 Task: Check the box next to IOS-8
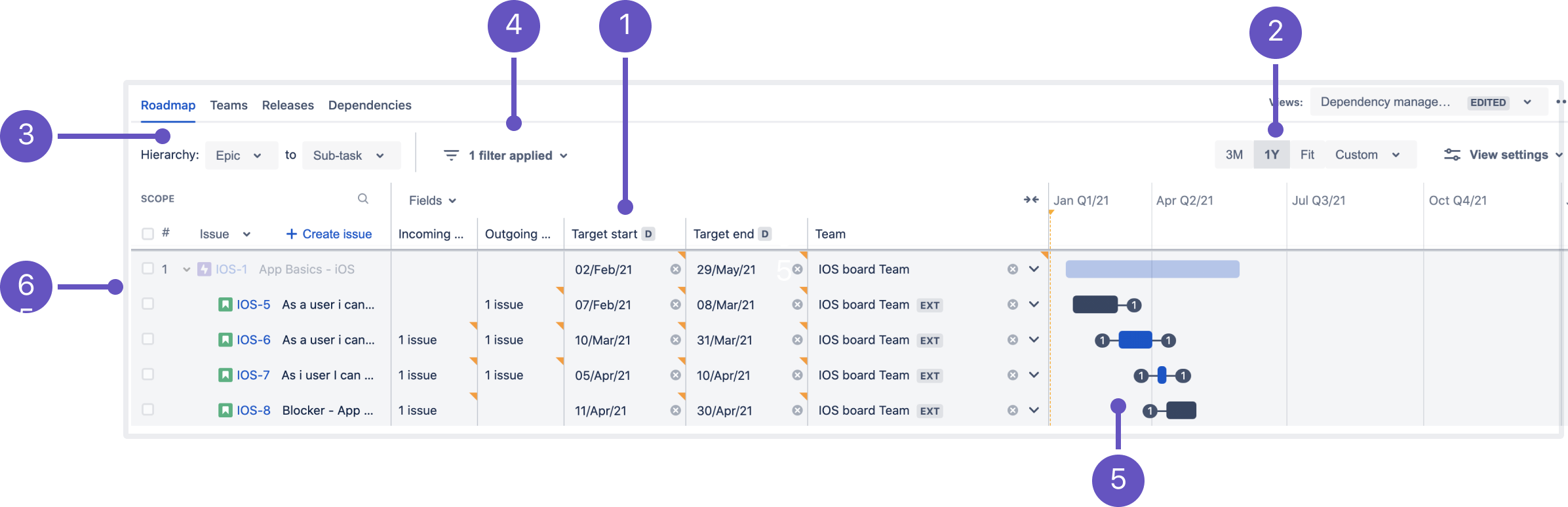pyautogui.click(x=148, y=409)
